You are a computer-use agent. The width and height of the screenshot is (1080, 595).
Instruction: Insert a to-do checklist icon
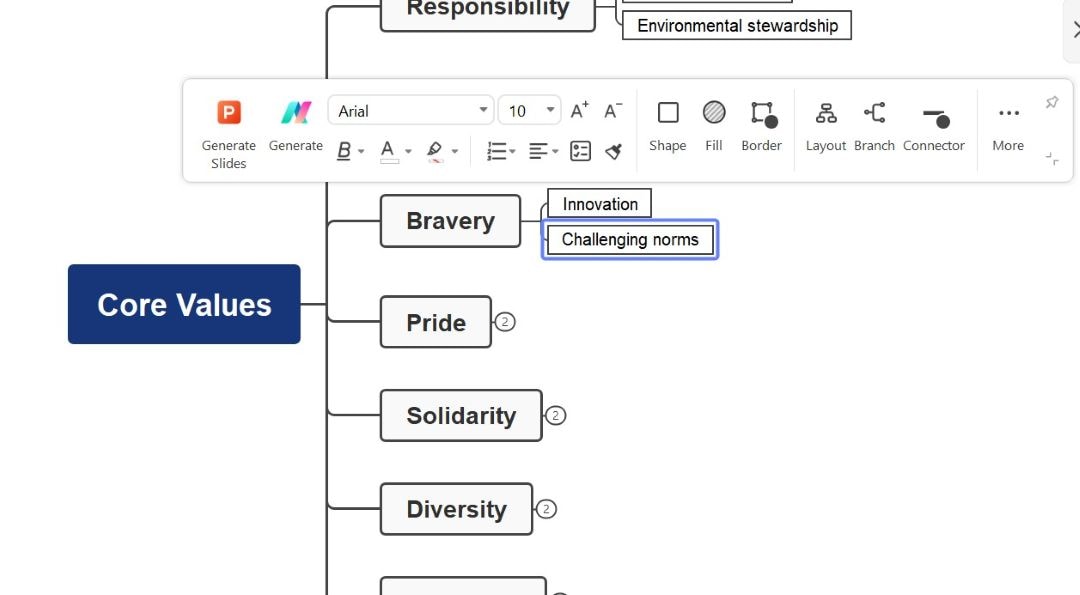[x=581, y=151]
